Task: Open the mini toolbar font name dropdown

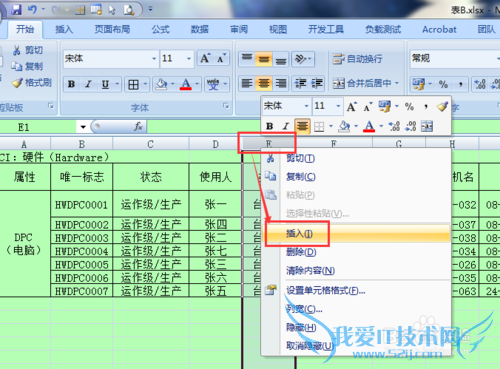Action: pyautogui.click(x=306, y=106)
